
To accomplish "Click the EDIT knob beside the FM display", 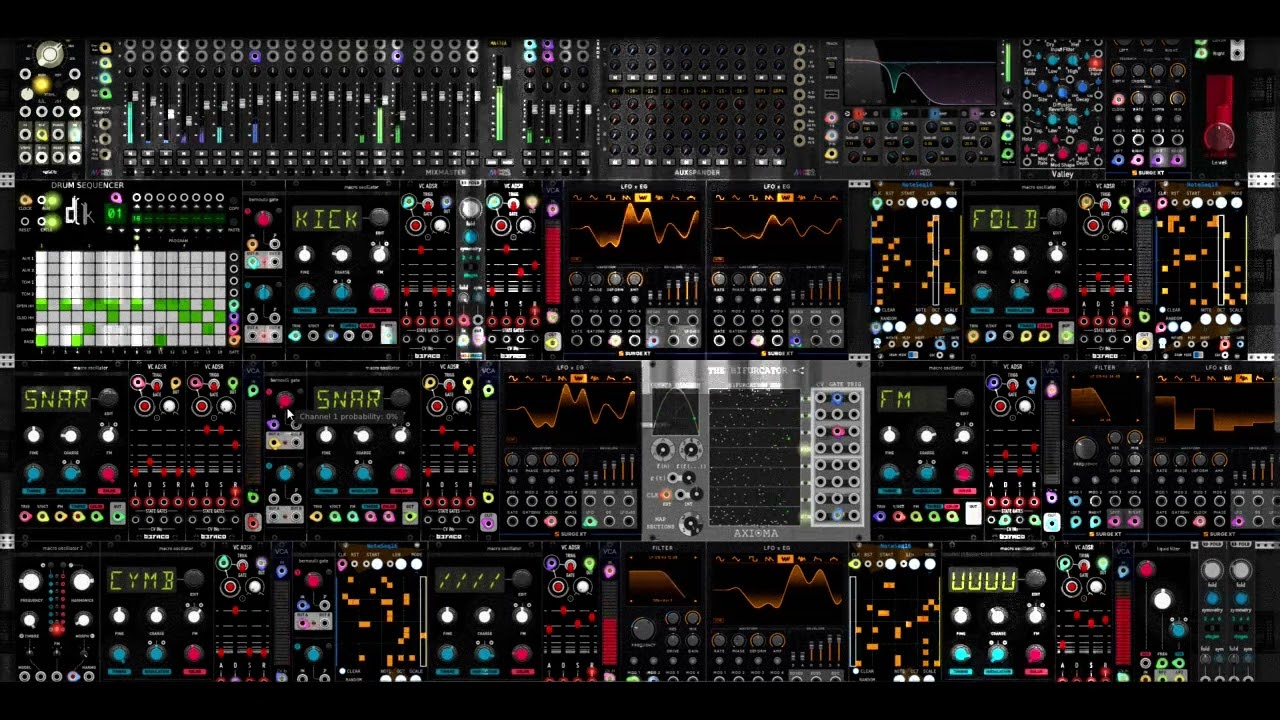I will click(x=964, y=398).
